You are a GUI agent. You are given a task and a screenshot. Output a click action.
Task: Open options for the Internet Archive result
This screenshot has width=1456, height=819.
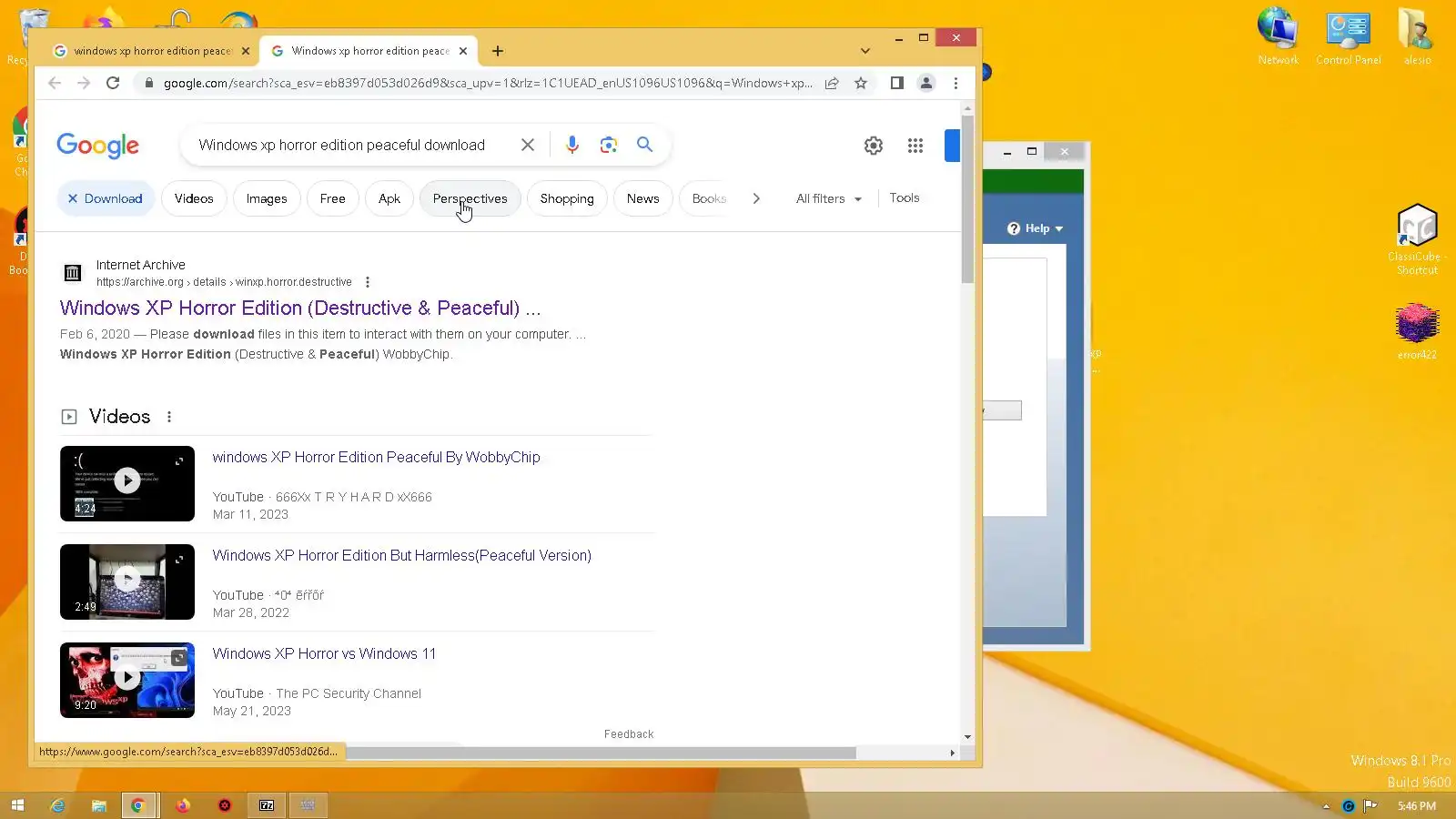tap(368, 282)
